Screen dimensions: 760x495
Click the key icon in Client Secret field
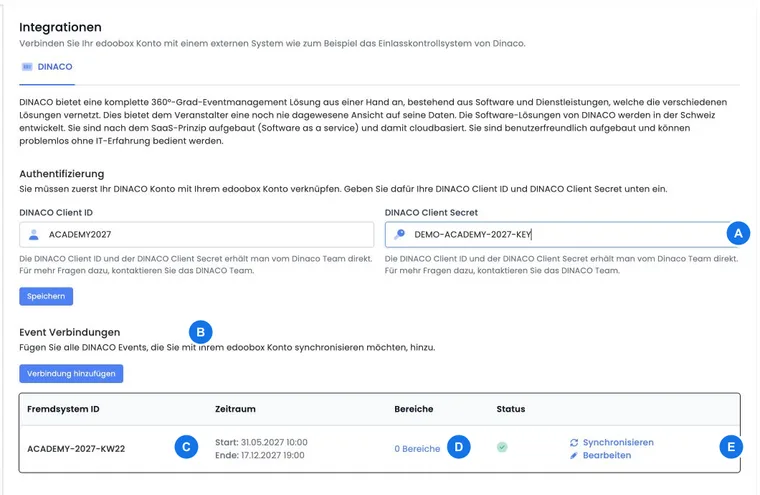click(399, 235)
